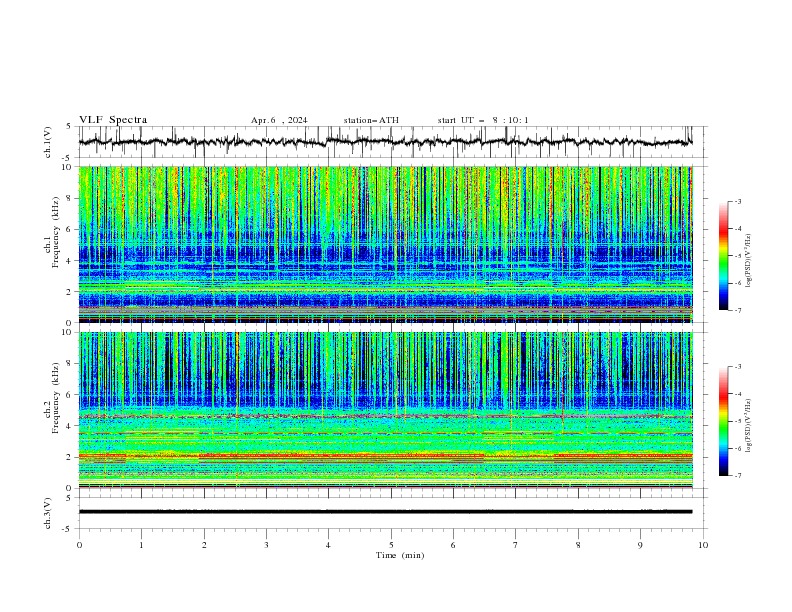Click the "-3" tick on lower color bar
Image resolution: width=792 pixels, height=612 pixels.
pos(738,367)
